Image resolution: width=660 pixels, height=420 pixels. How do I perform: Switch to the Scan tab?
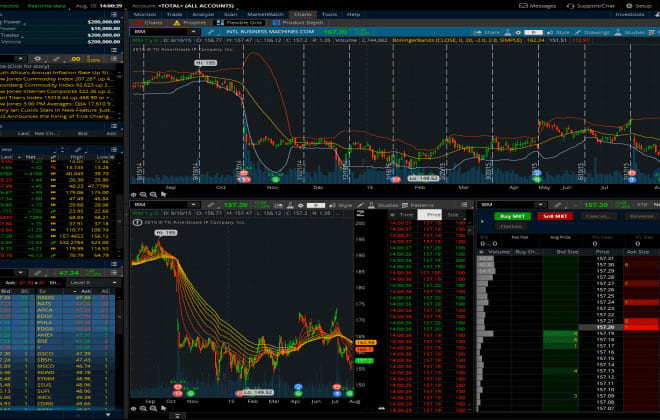[231, 14]
